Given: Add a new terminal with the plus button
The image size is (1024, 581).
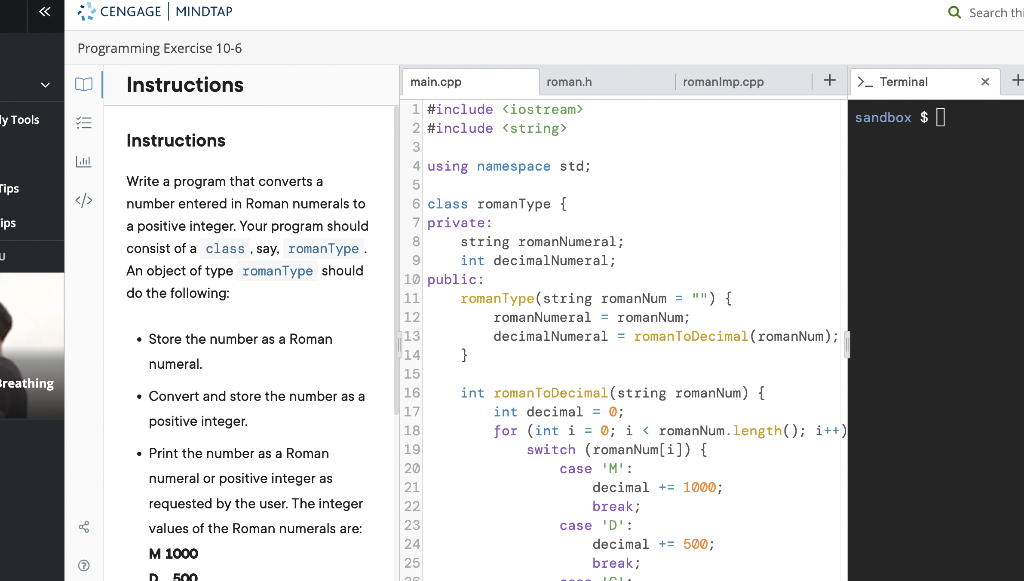Looking at the screenshot, I should [1018, 80].
